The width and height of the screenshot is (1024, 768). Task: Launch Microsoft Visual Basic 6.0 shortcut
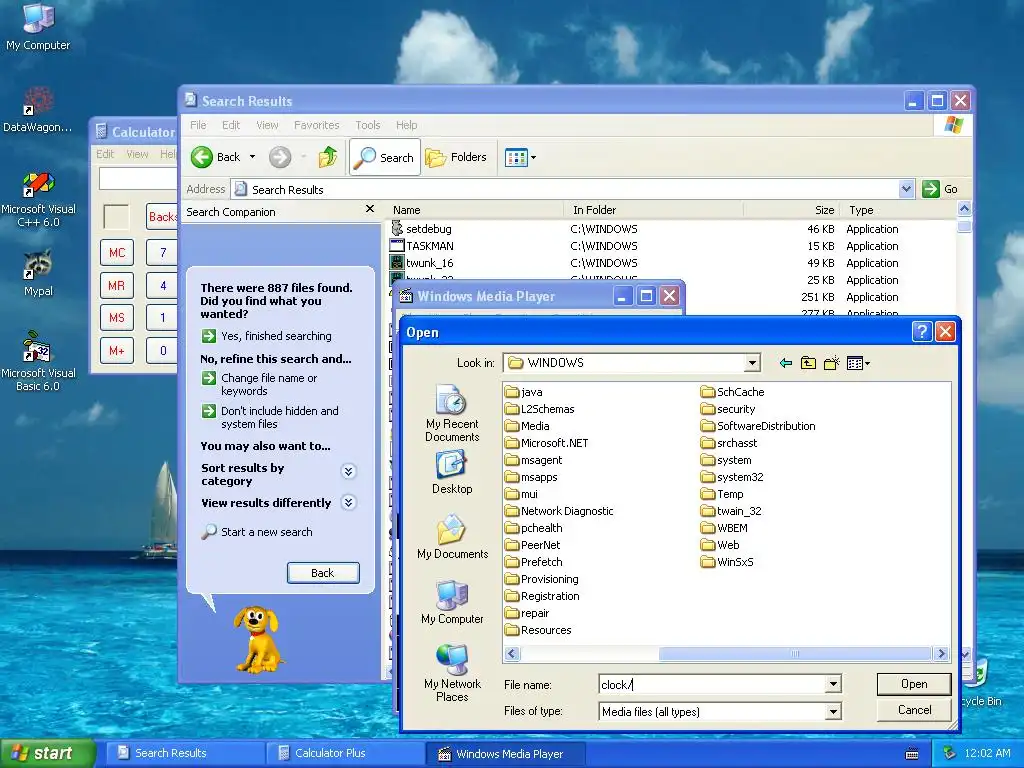pos(38,361)
